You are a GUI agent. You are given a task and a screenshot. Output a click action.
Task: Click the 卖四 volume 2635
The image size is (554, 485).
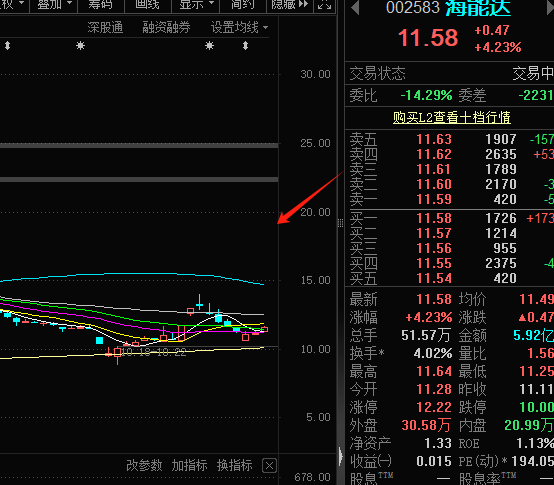[x=501, y=154]
